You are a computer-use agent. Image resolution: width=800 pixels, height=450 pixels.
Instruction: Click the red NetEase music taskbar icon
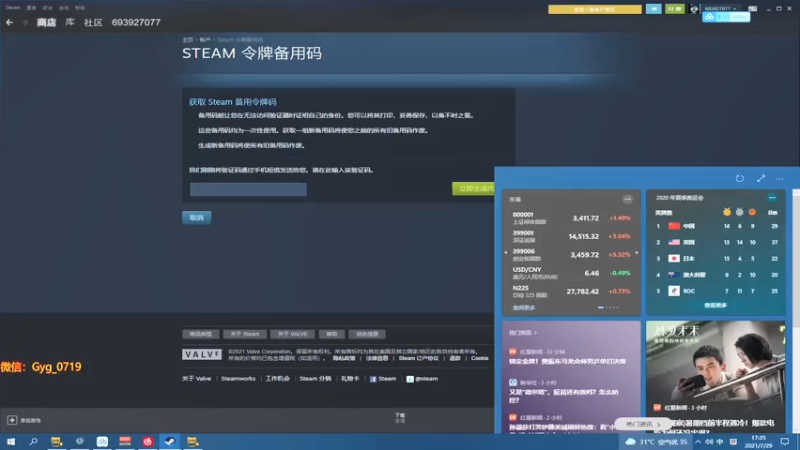point(147,442)
